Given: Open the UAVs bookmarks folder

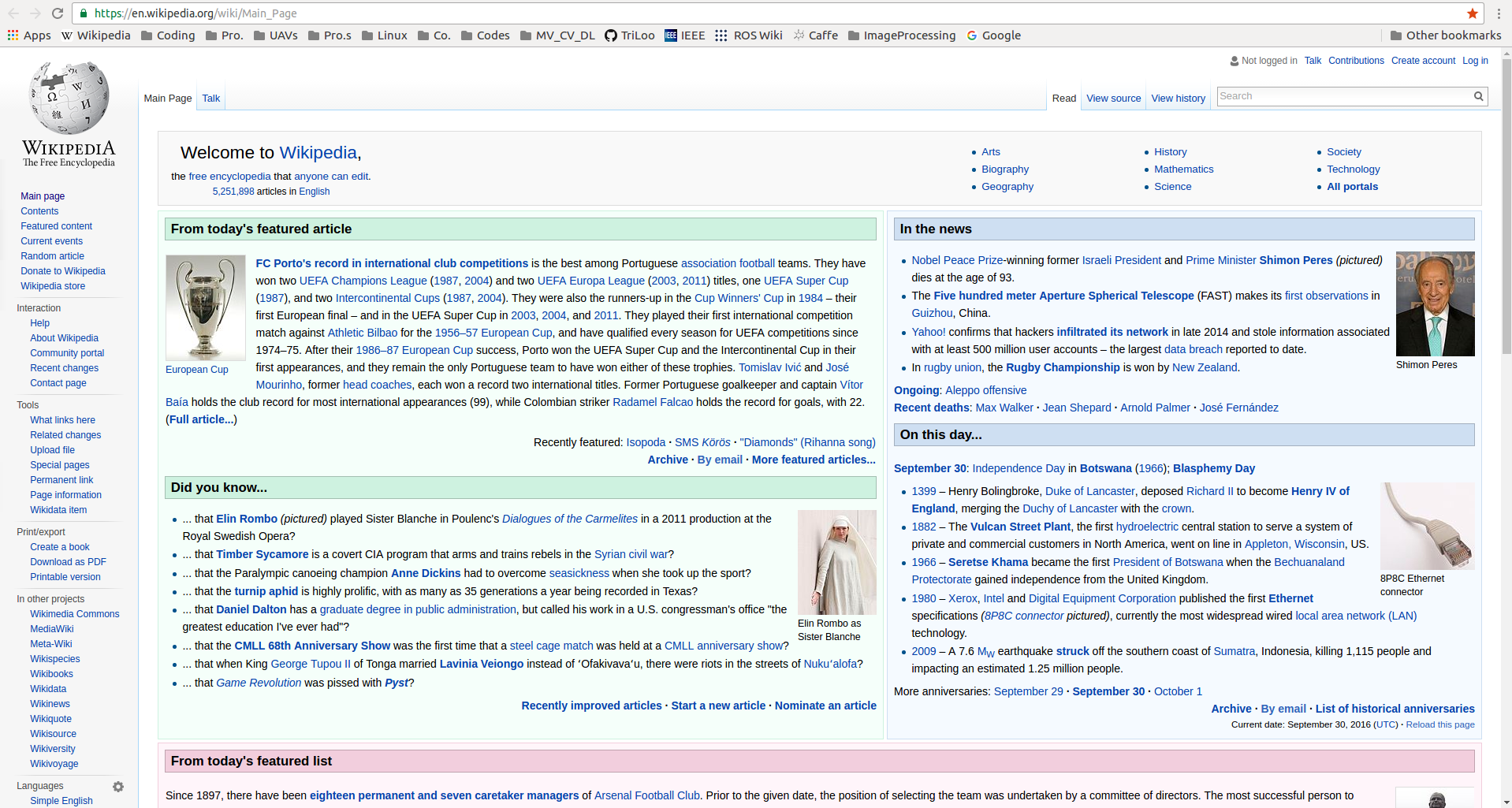Looking at the screenshot, I should point(275,35).
